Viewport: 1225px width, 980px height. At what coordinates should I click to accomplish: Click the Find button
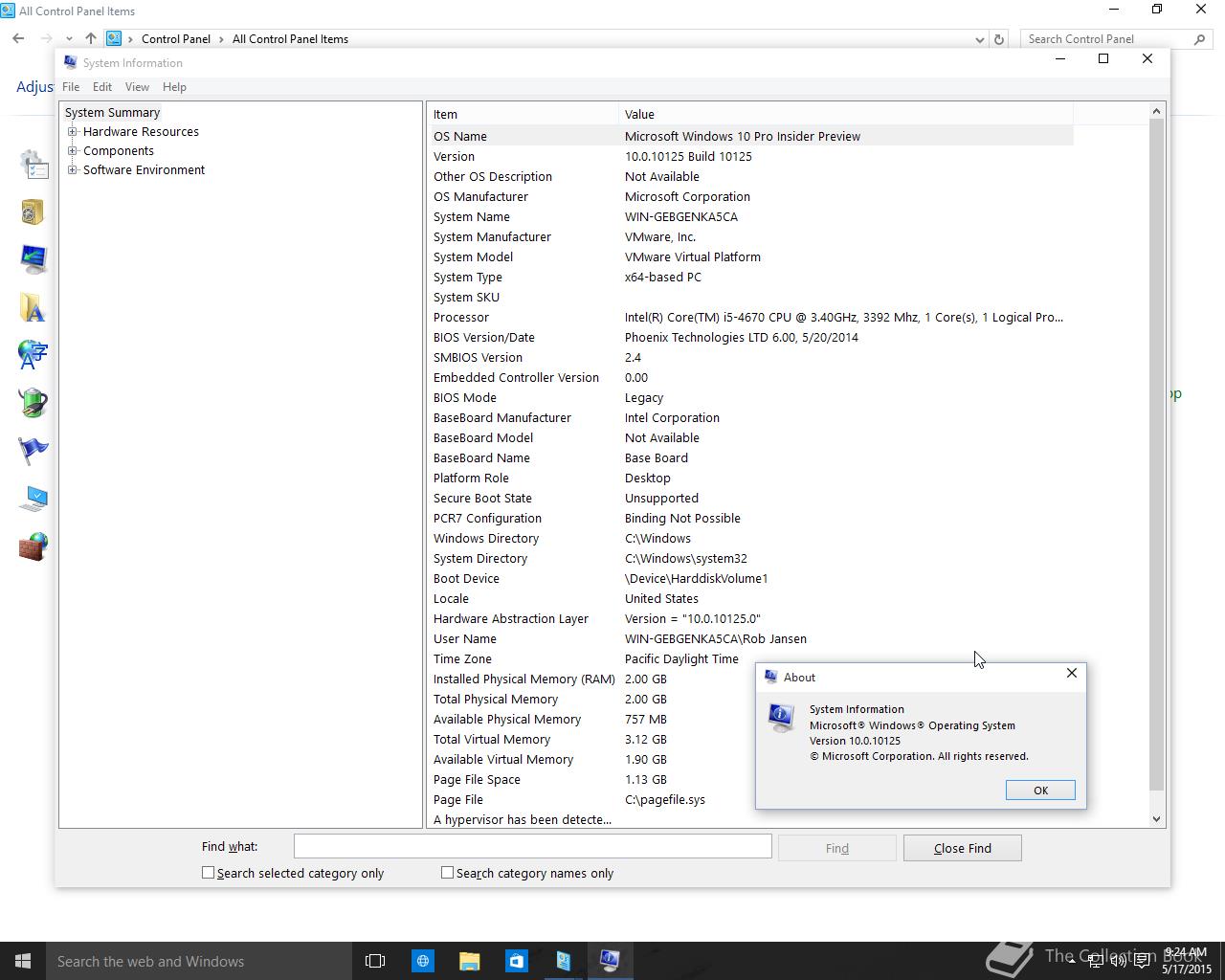(x=837, y=848)
